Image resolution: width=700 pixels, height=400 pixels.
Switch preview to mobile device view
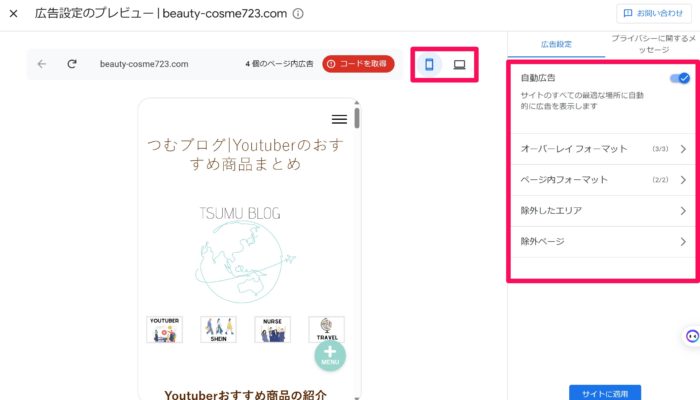[x=429, y=65]
